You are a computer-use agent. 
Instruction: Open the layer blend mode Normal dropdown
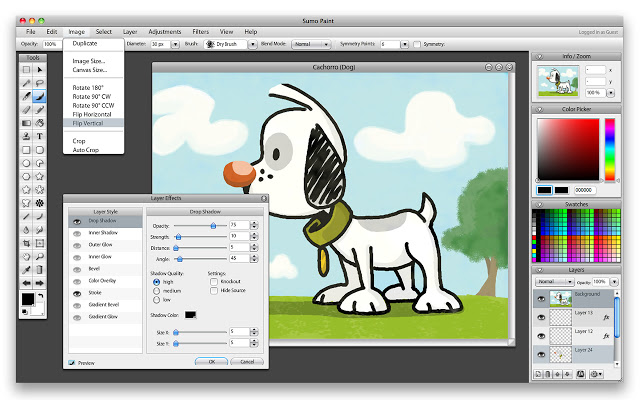(553, 282)
